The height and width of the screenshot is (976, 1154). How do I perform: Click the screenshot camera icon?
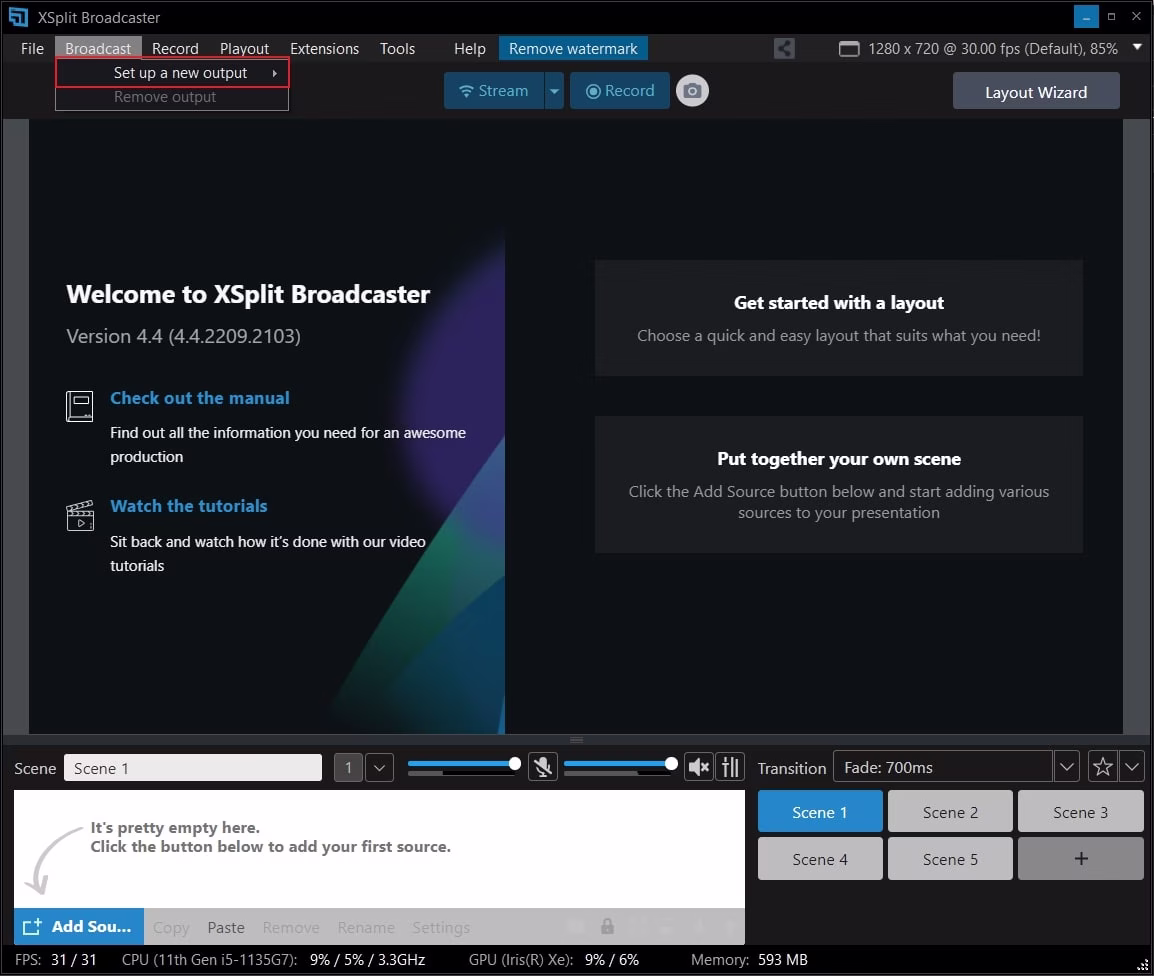pyautogui.click(x=692, y=91)
